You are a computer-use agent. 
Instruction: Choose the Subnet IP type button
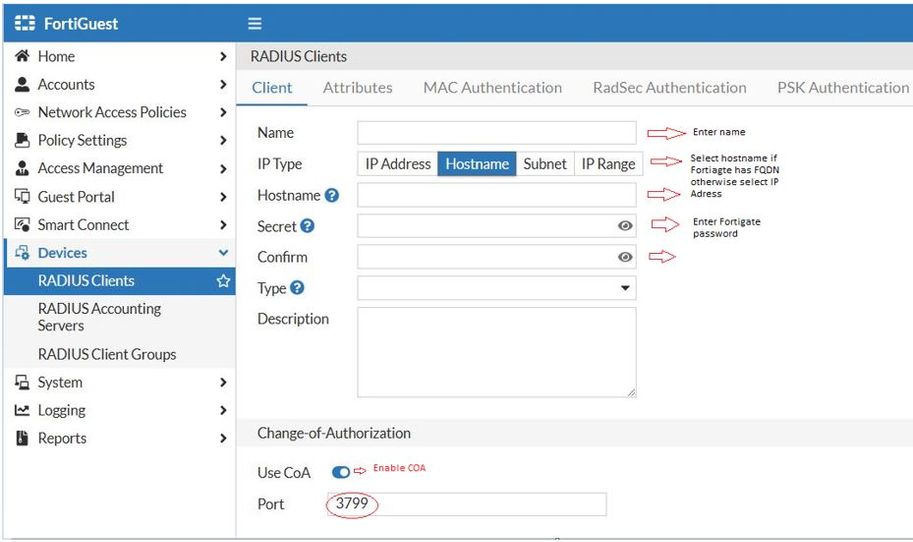(545, 164)
